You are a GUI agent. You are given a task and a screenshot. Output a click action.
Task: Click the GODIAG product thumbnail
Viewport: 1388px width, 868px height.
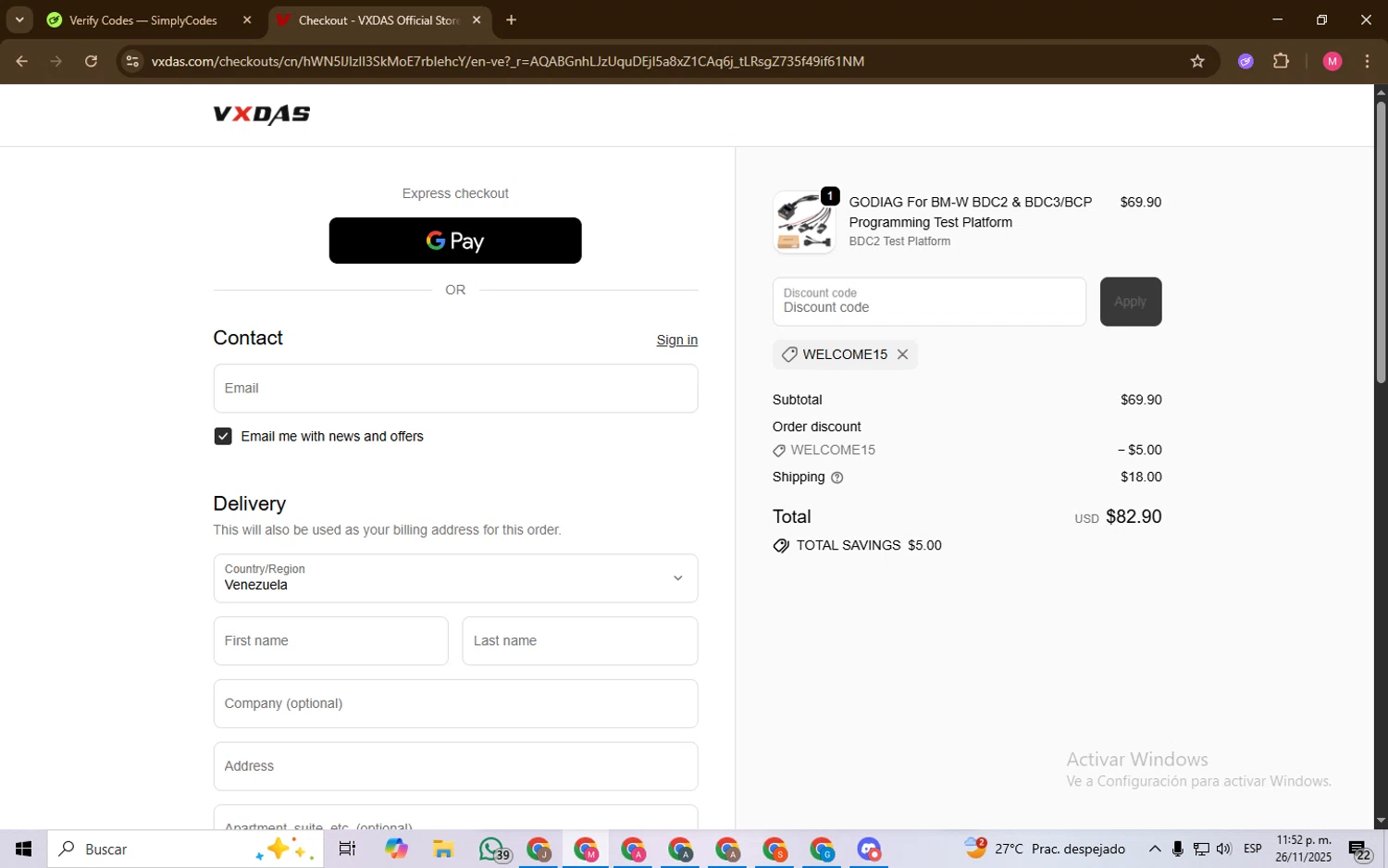point(803,222)
